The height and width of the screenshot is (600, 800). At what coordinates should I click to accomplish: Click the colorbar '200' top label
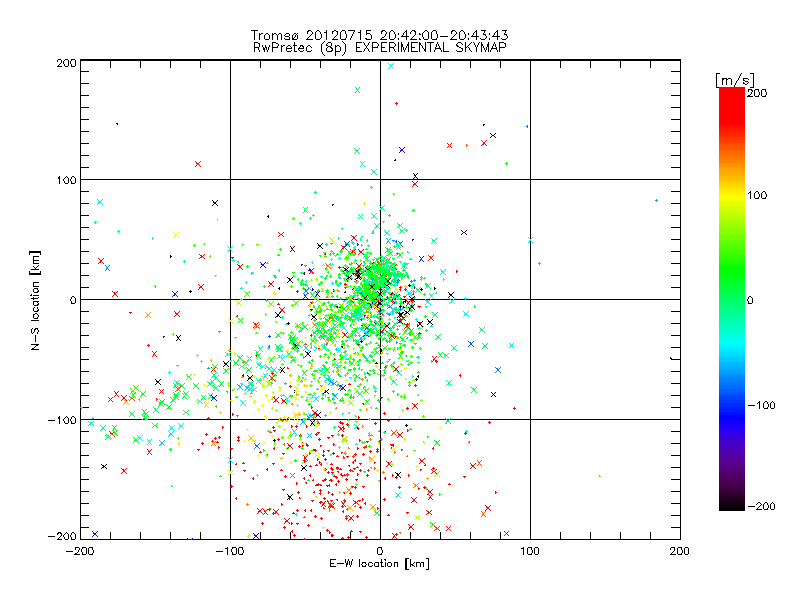tap(757, 93)
